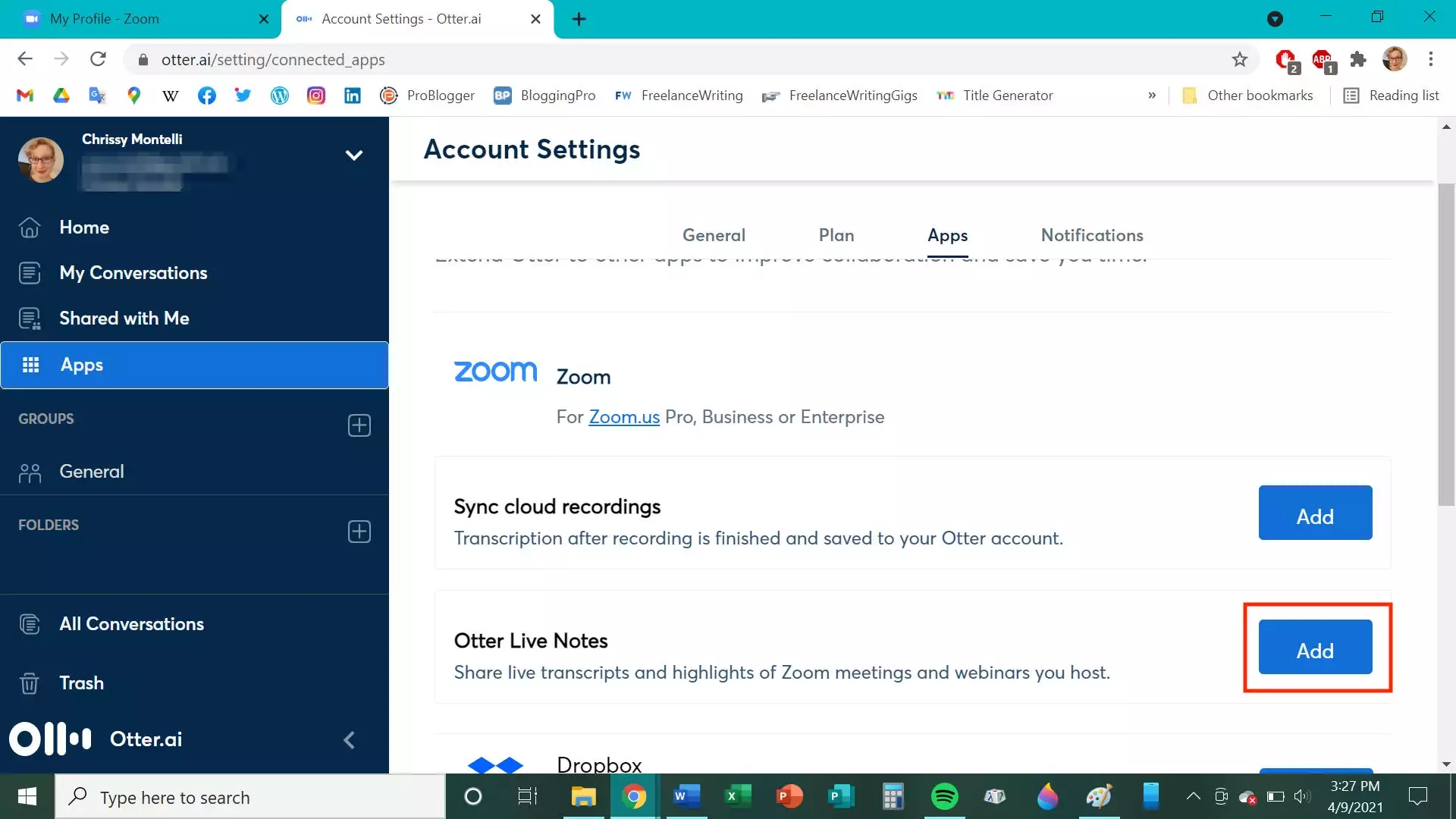This screenshot has width=1456, height=819.
Task: Open ProBlogger bookmark
Action: [x=427, y=96]
